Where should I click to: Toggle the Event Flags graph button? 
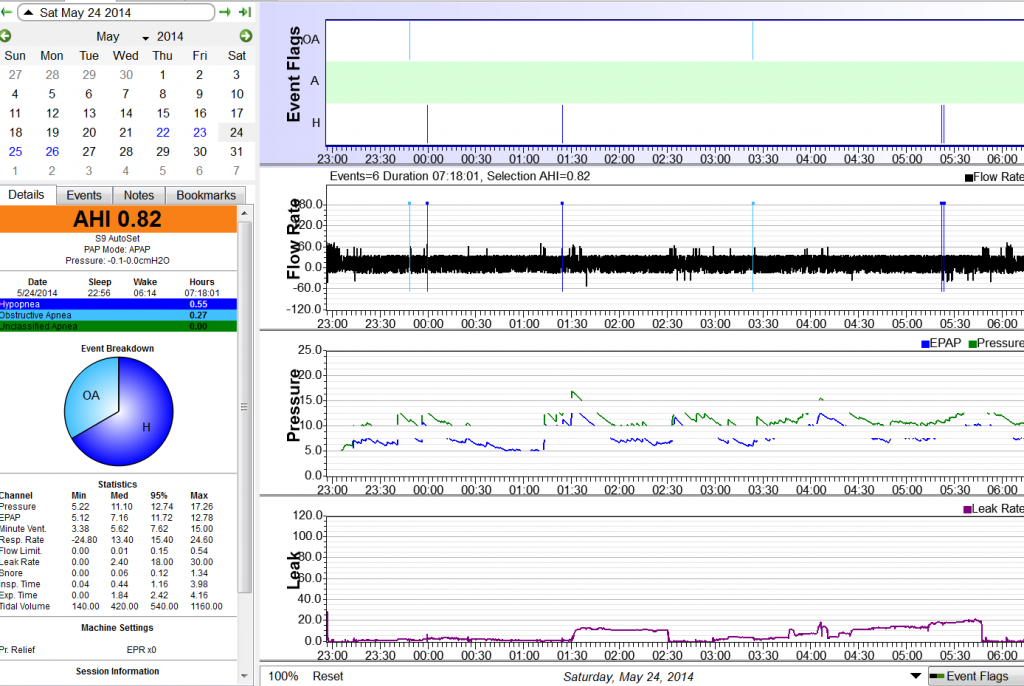pyautogui.click(x=974, y=676)
